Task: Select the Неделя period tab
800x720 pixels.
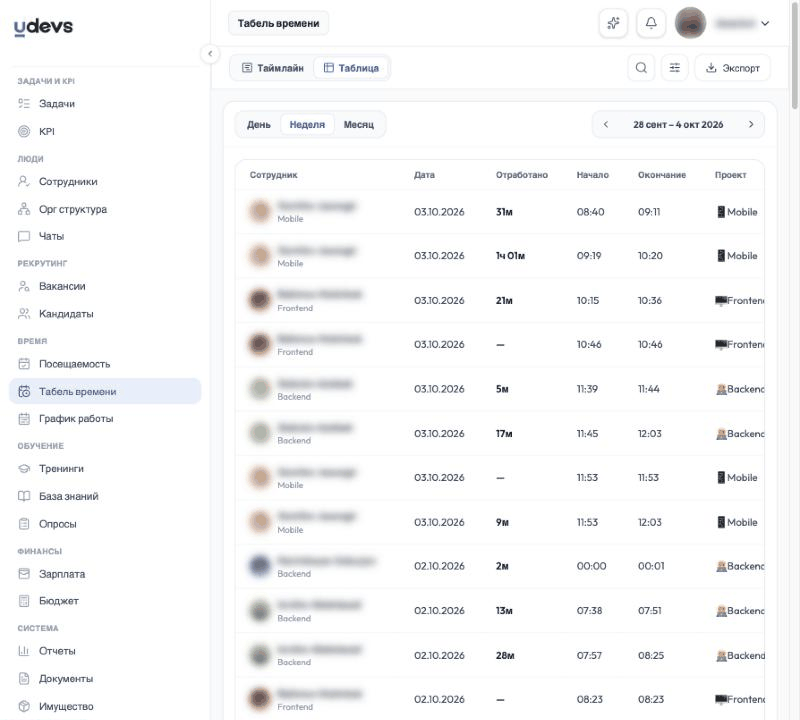Action: pyautogui.click(x=307, y=125)
